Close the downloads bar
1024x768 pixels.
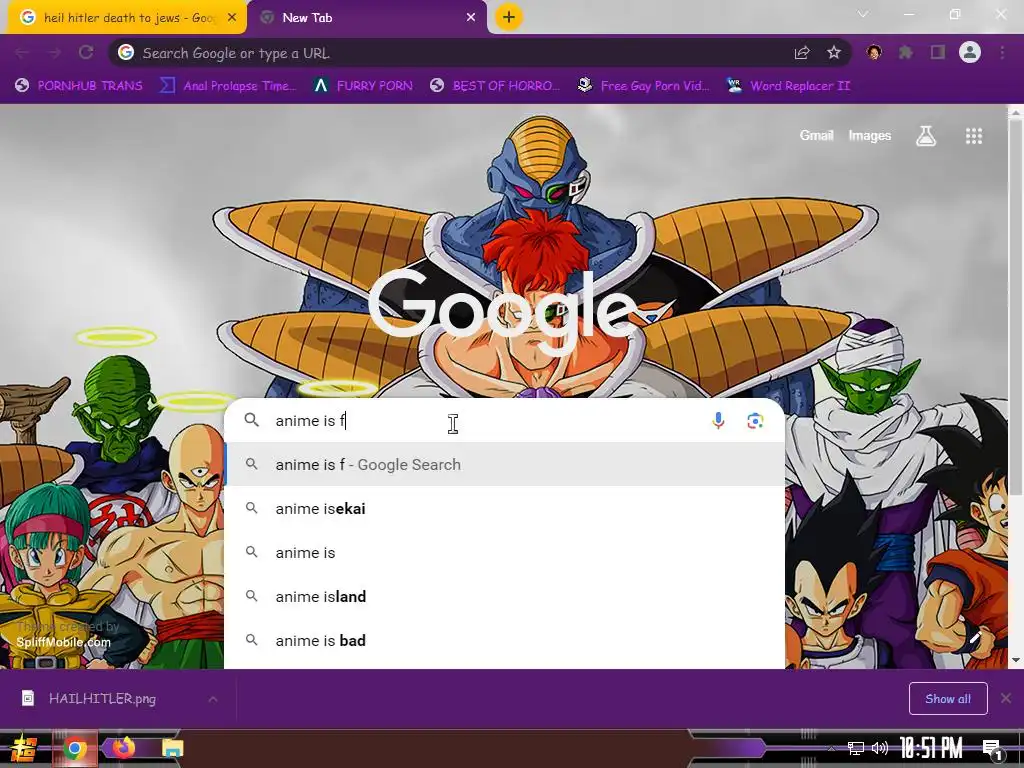[x=1006, y=698]
